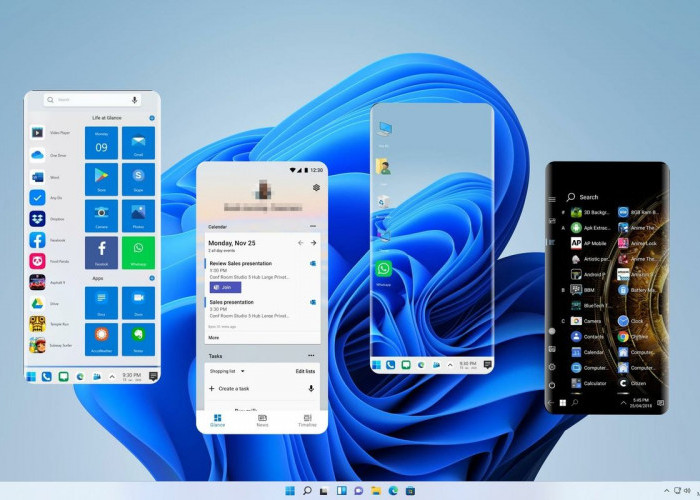The height and width of the screenshot is (500, 700).
Task: Tap microphone in left phone search bar
Action: pyautogui.click(x=134, y=100)
